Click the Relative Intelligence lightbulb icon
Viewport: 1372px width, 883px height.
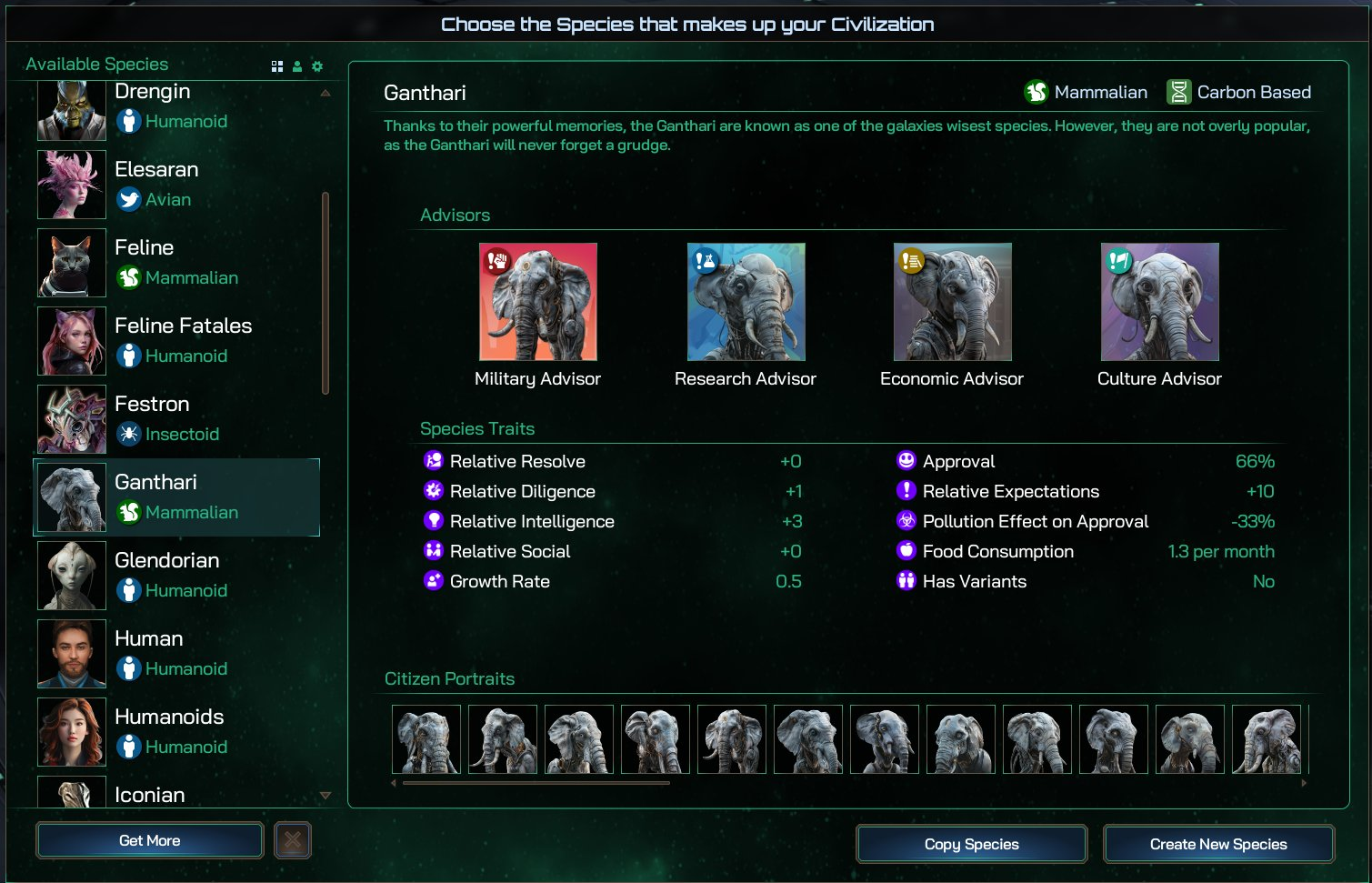pyautogui.click(x=434, y=520)
